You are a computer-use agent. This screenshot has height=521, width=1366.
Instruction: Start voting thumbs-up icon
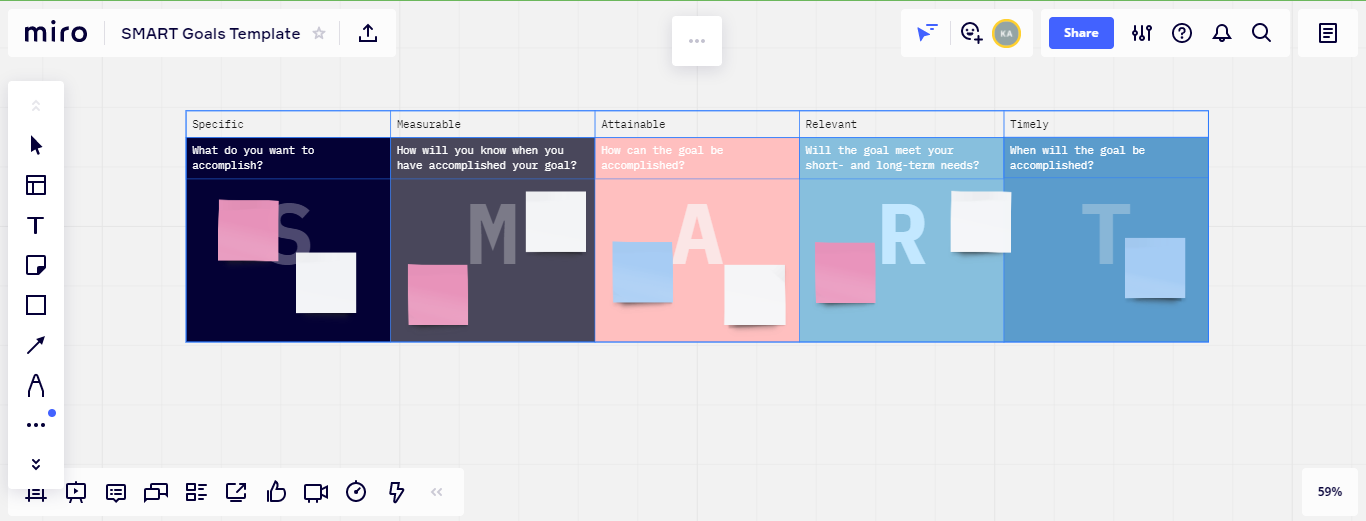pos(276,492)
